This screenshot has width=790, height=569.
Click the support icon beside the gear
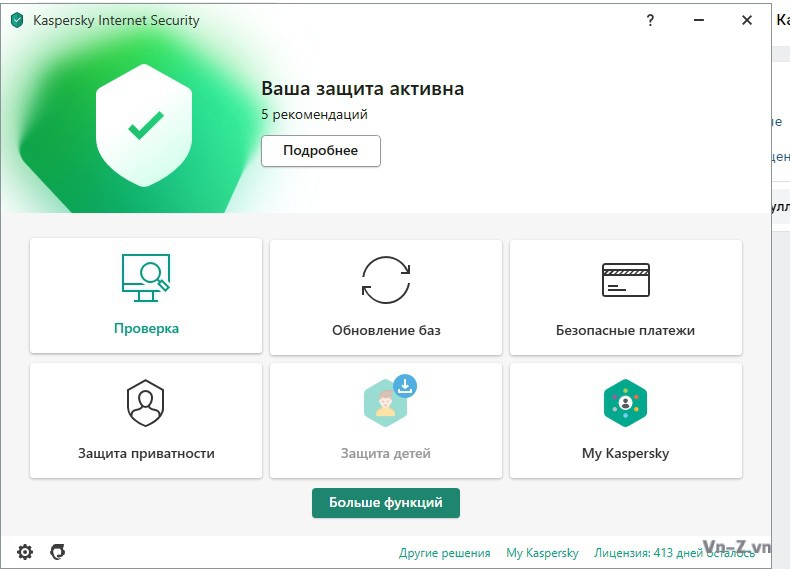pos(58,552)
